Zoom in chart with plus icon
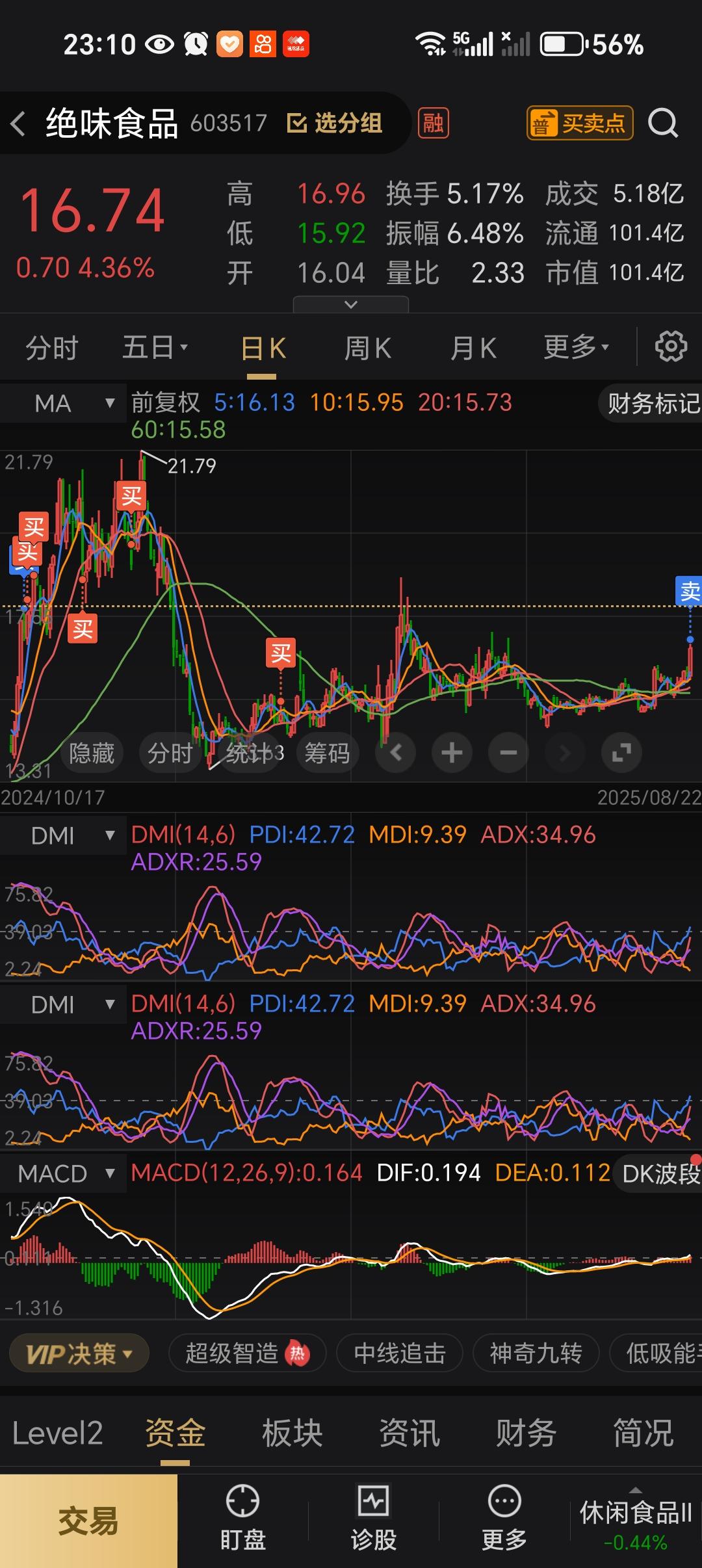The height and width of the screenshot is (1568, 702). click(x=452, y=753)
